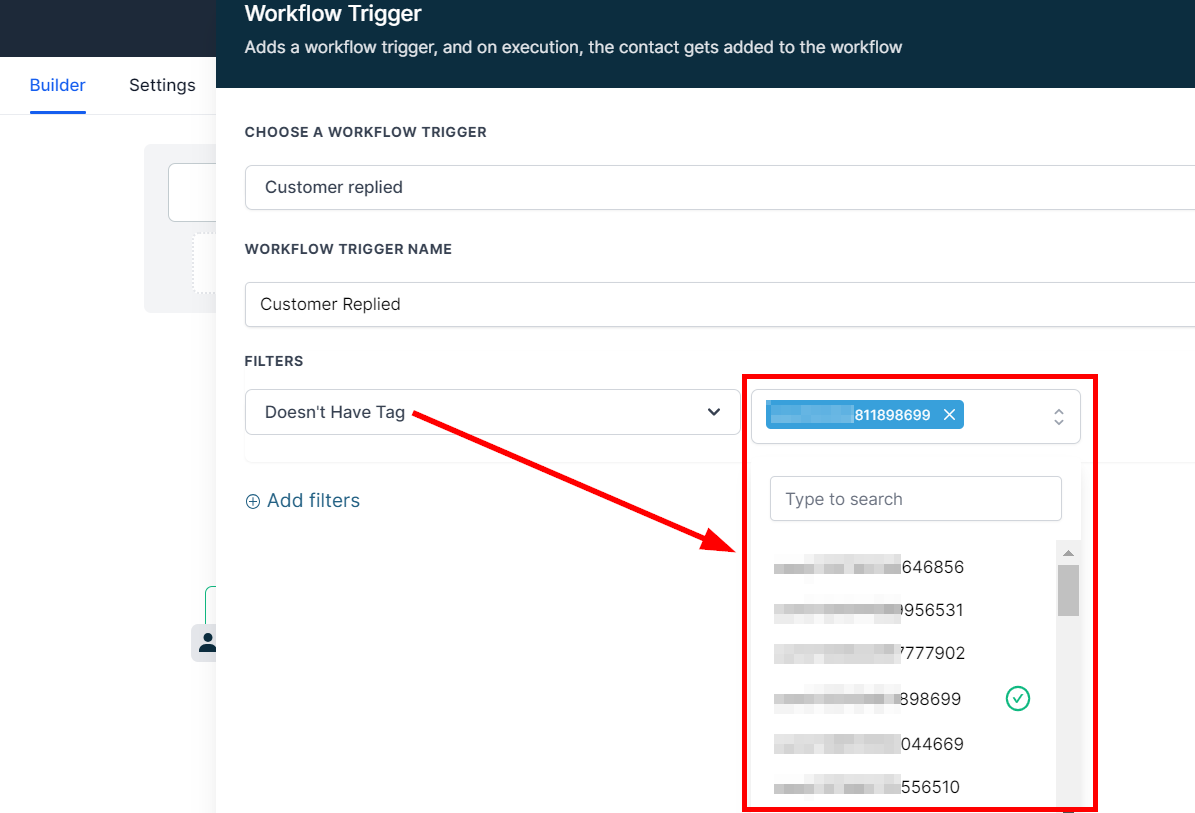Viewport: 1195px width, 813px height.
Task: Click the tag list scrollbar thumb
Action: [x=1068, y=590]
